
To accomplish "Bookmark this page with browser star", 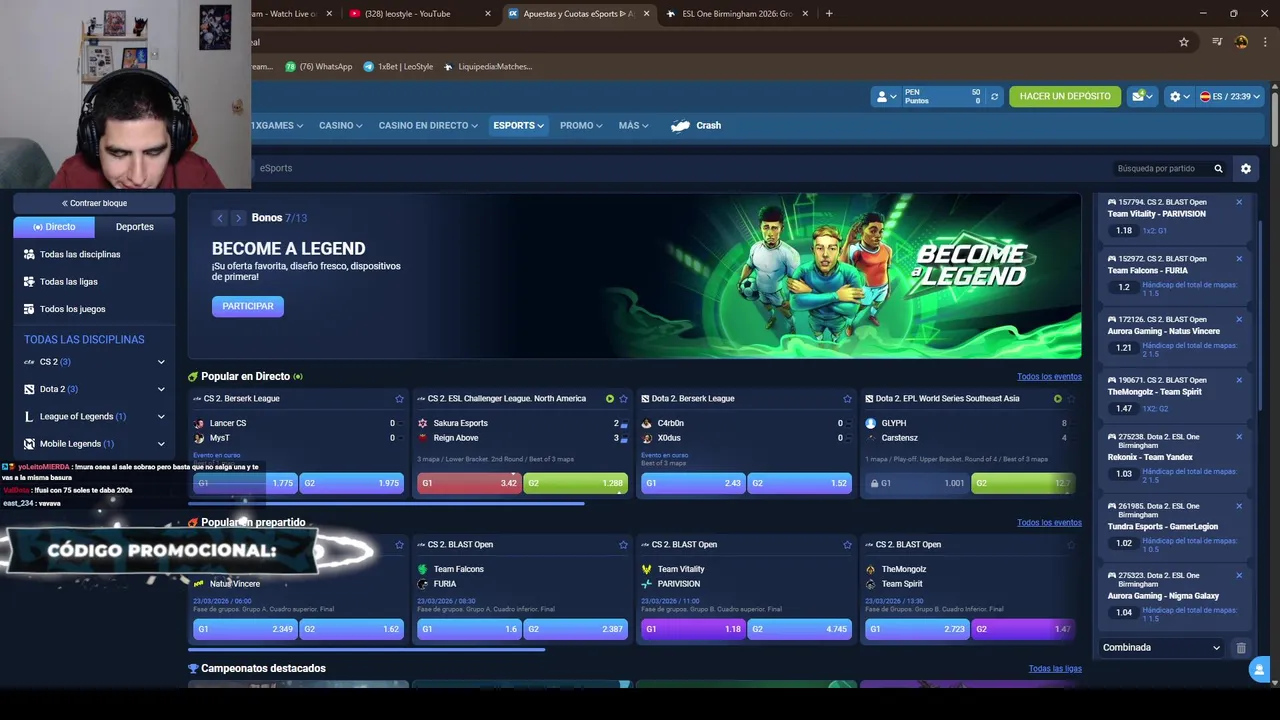I will [x=1184, y=42].
